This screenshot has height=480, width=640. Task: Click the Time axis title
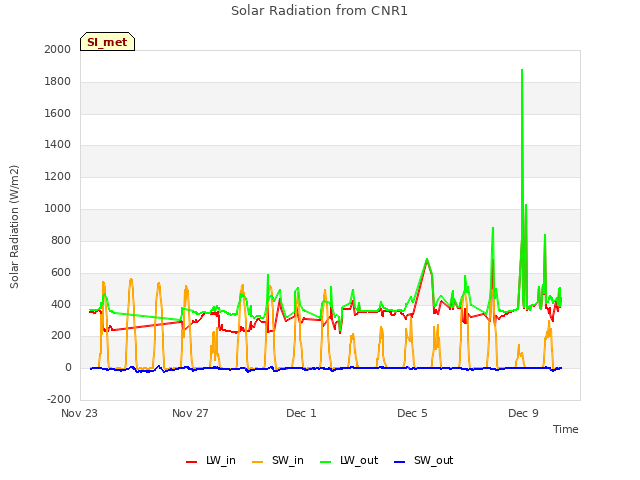pos(565,429)
